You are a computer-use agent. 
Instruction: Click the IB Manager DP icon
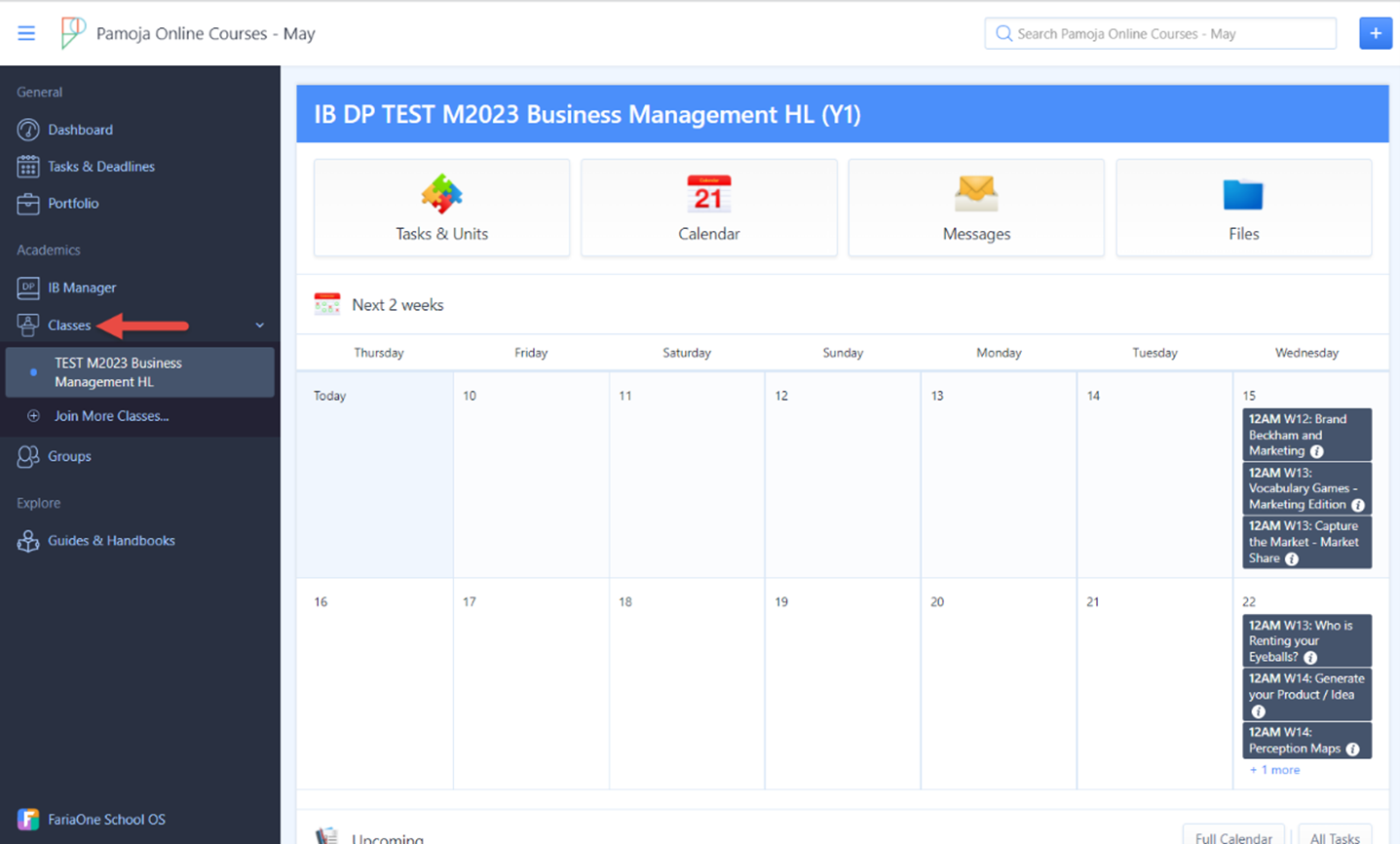28,288
